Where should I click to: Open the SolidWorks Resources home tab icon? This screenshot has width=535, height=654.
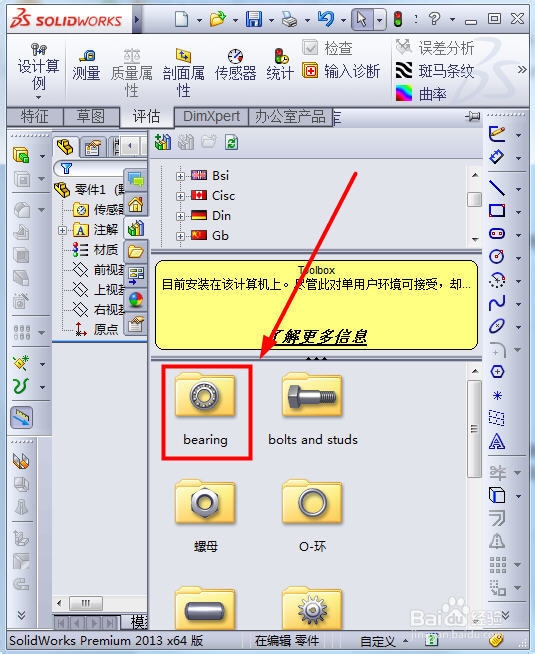pos(136,205)
